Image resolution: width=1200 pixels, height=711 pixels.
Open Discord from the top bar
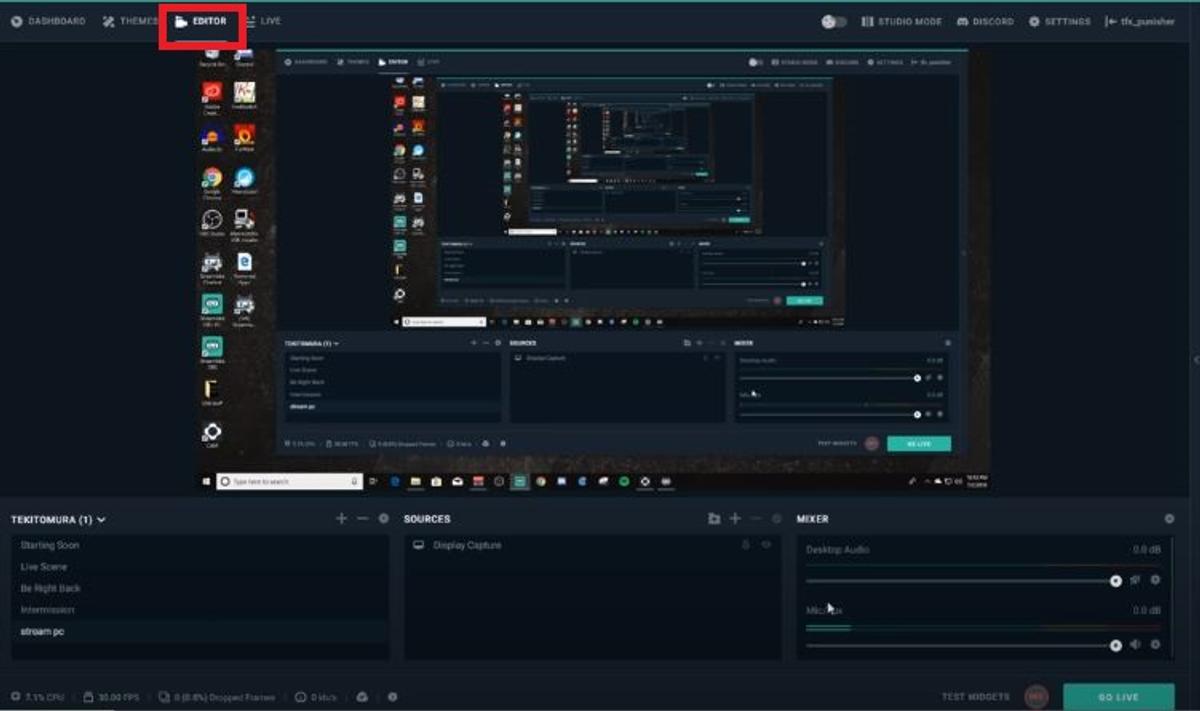coord(984,20)
